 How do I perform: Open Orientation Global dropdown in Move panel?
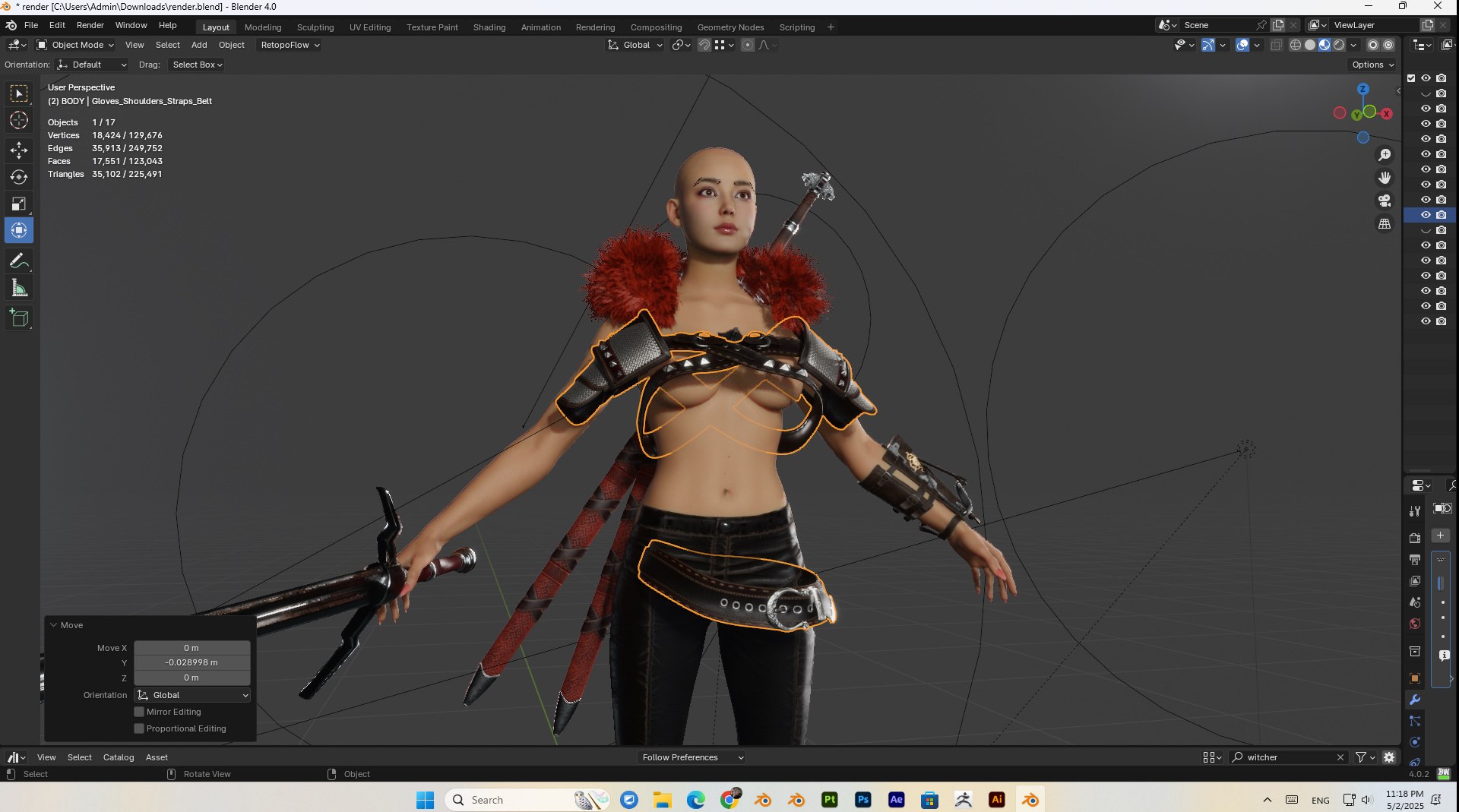pyautogui.click(x=192, y=695)
